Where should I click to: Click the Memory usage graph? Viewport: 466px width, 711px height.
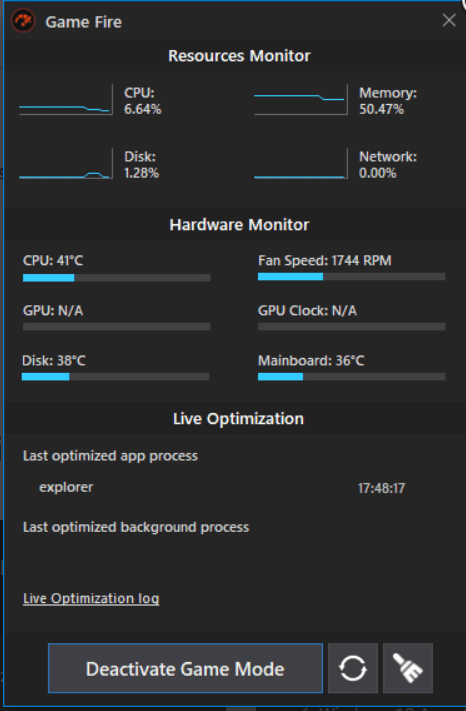[301, 100]
